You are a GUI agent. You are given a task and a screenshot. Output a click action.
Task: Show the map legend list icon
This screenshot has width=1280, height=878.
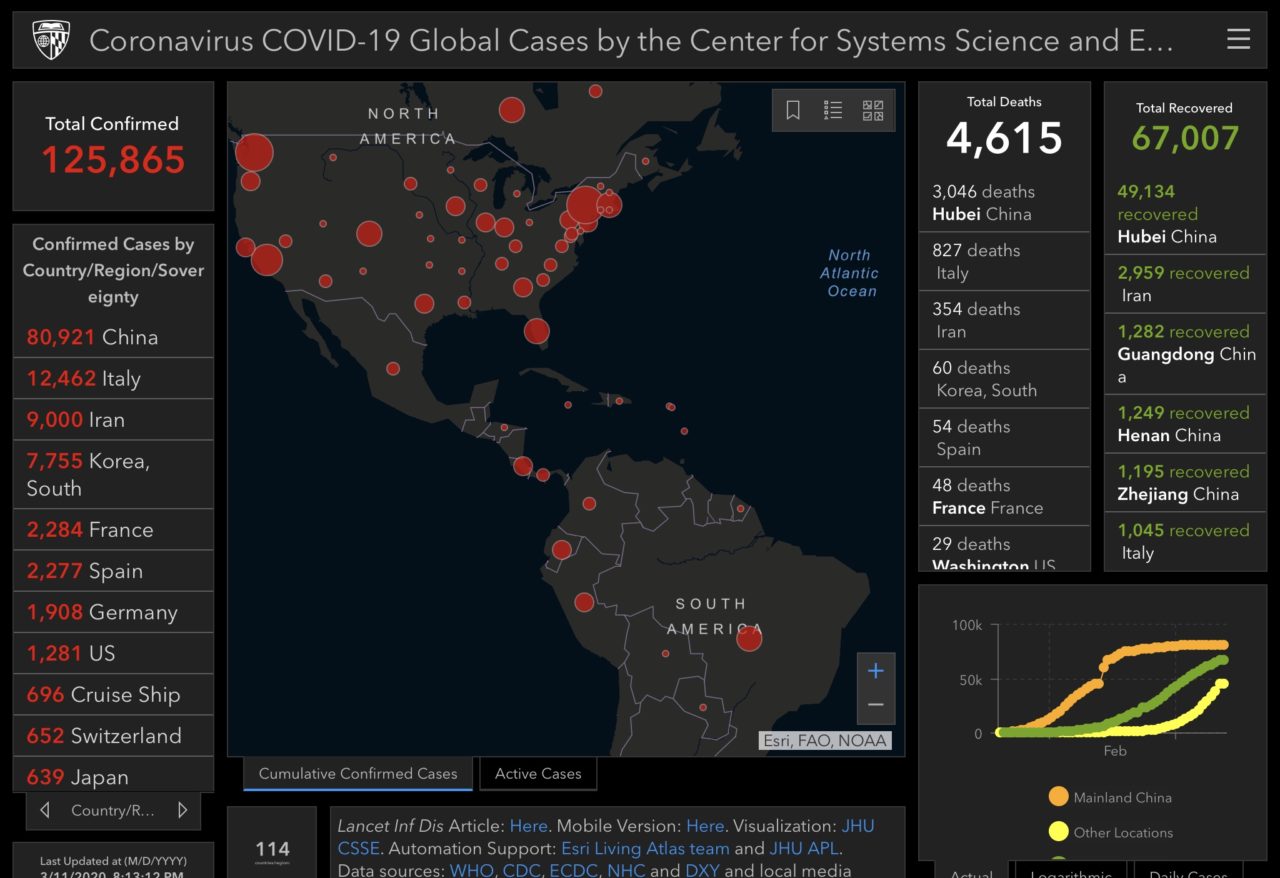click(x=833, y=110)
